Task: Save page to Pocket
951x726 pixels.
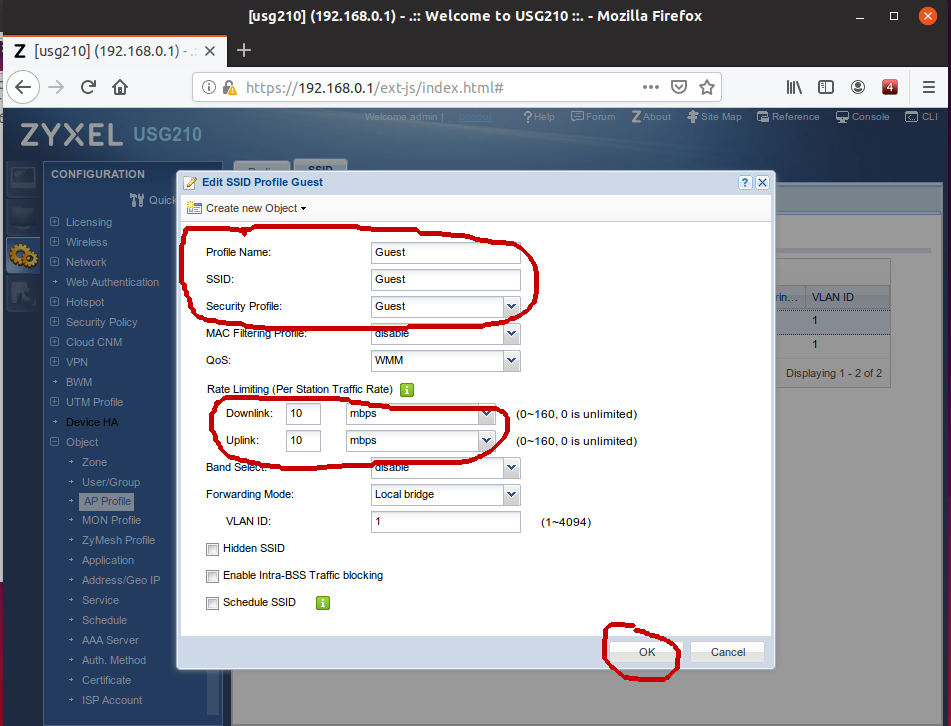Action: [679, 87]
